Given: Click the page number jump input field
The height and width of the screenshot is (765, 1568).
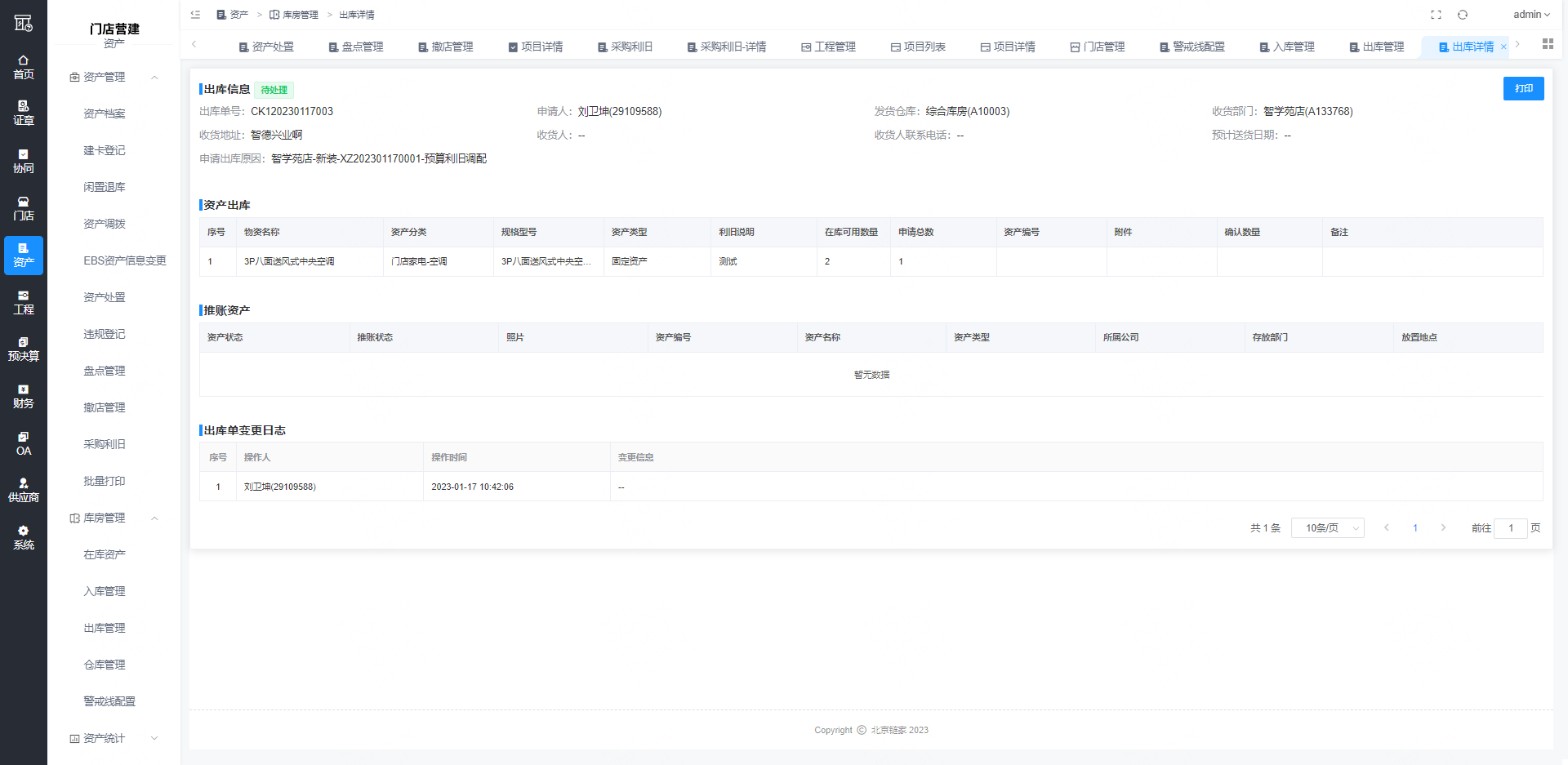Looking at the screenshot, I should click(x=1510, y=528).
